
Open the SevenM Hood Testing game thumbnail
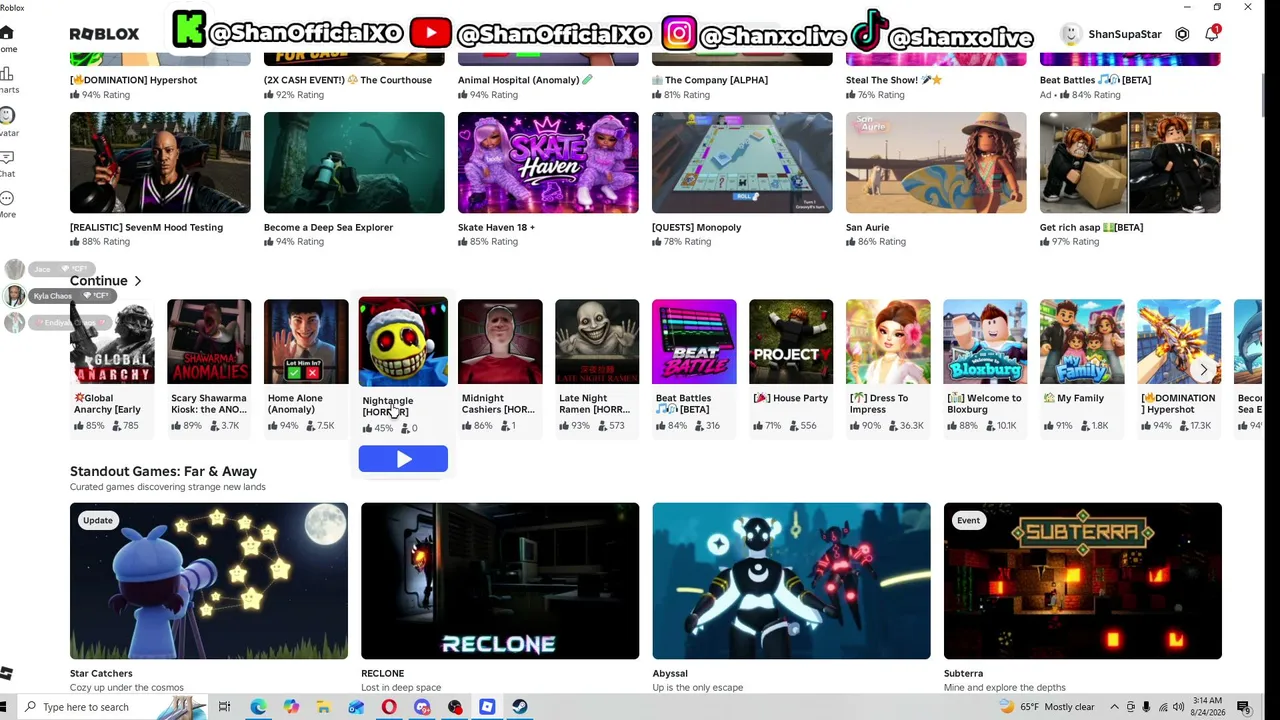pos(160,163)
